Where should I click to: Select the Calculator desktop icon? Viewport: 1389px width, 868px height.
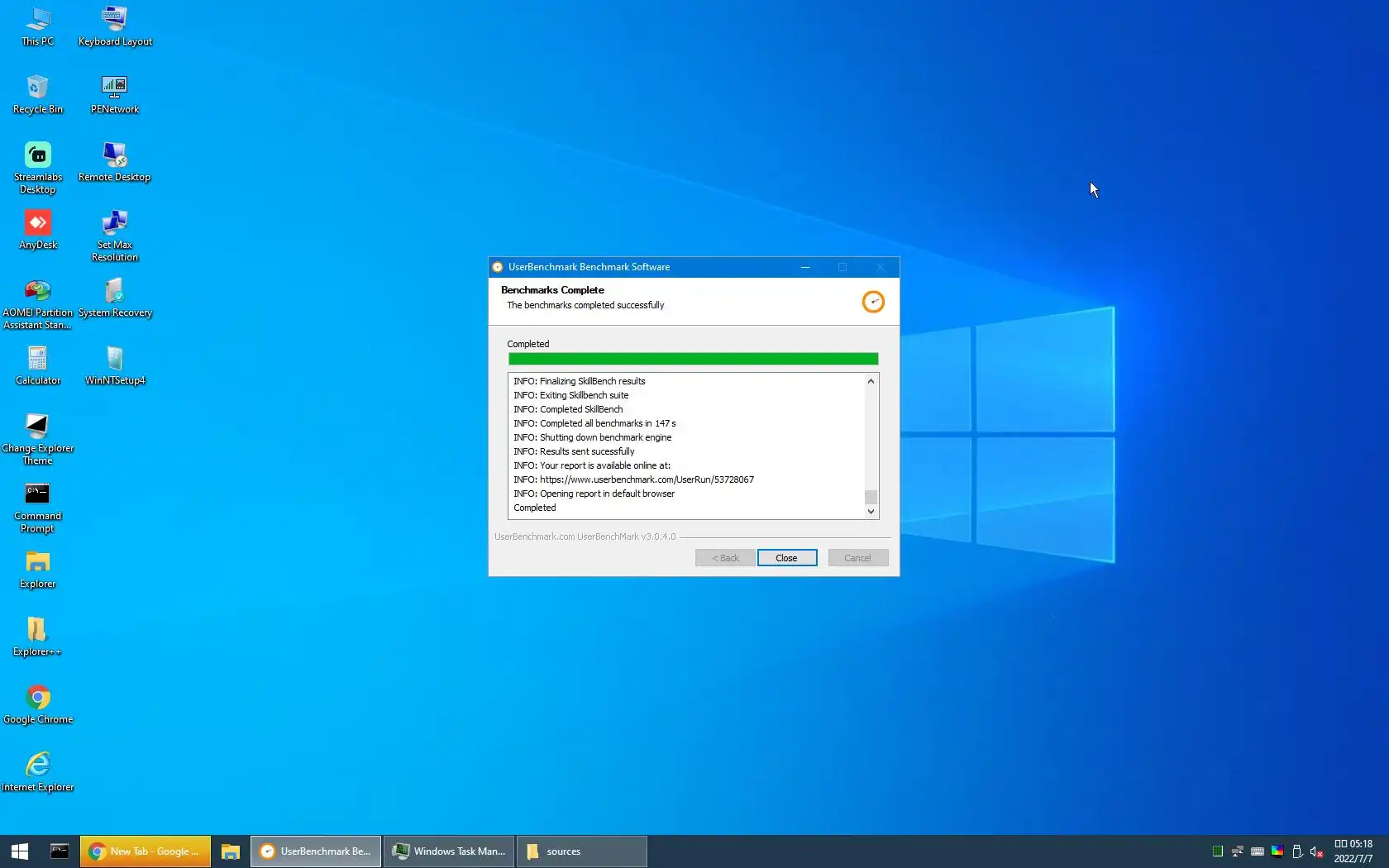(x=37, y=365)
